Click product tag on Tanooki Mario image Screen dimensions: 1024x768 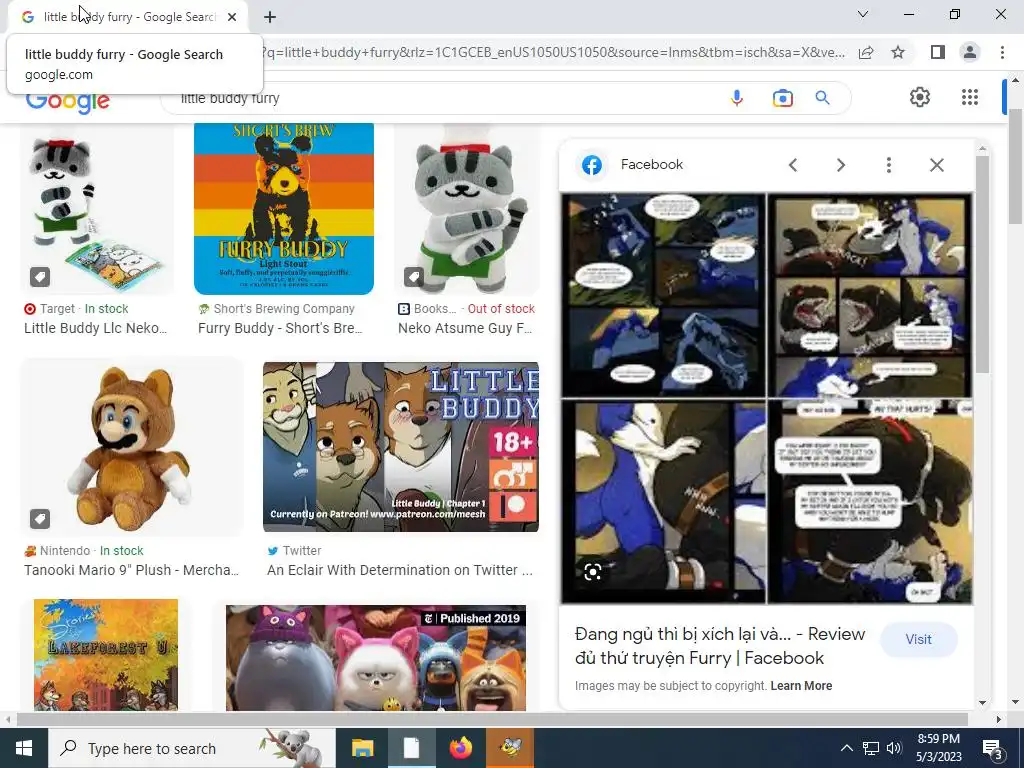40,519
